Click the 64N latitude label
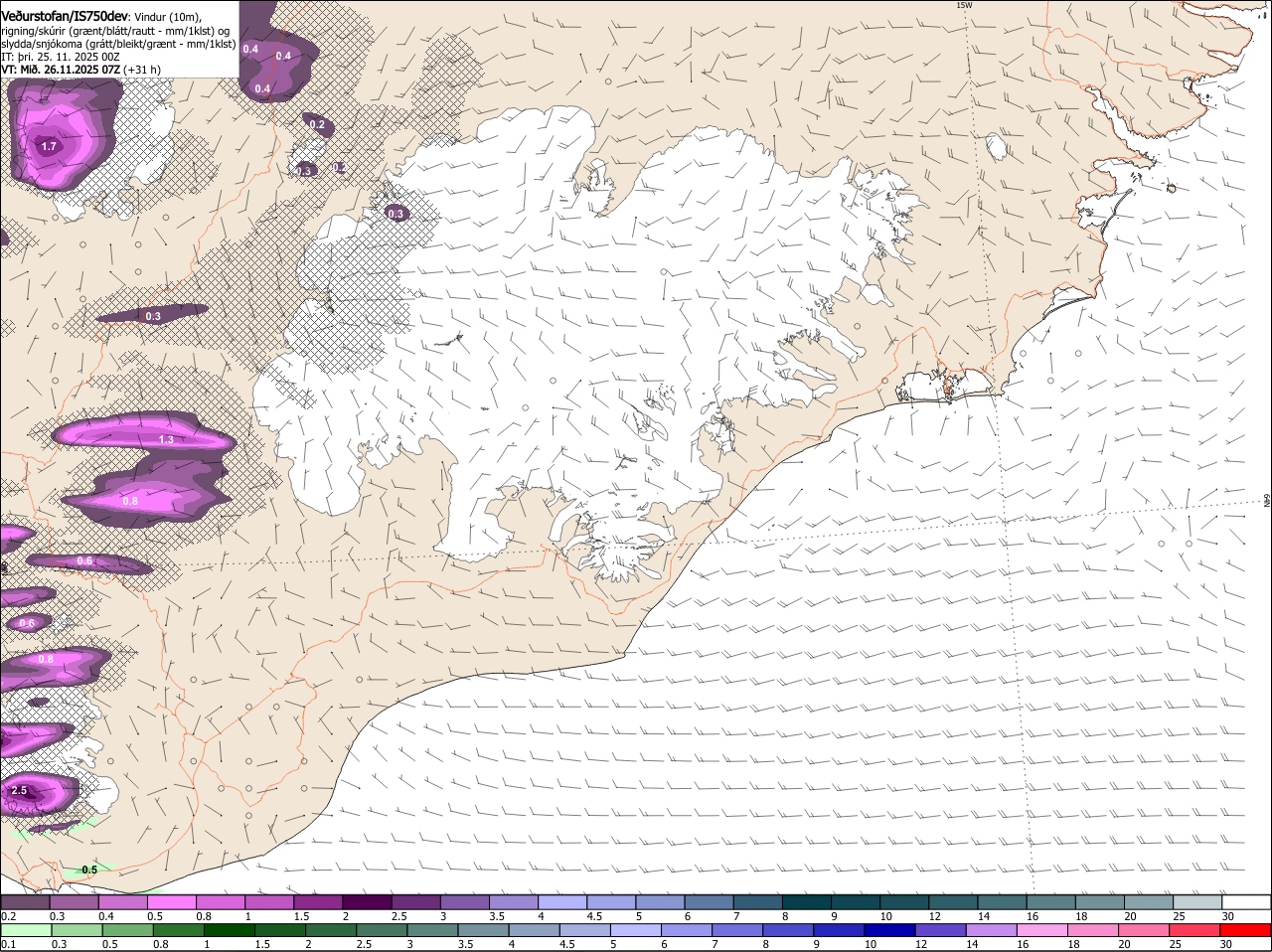The image size is (1272, 952). pos(1267,501)
